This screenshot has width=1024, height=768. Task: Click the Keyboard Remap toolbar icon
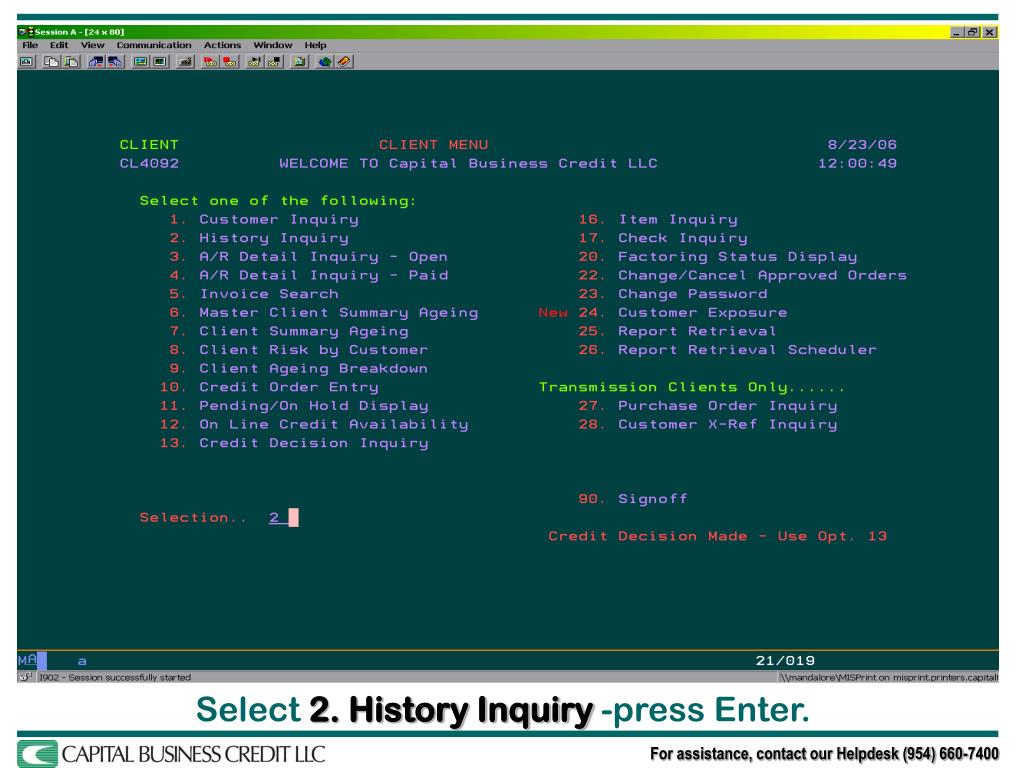click(x=185, y=62)
